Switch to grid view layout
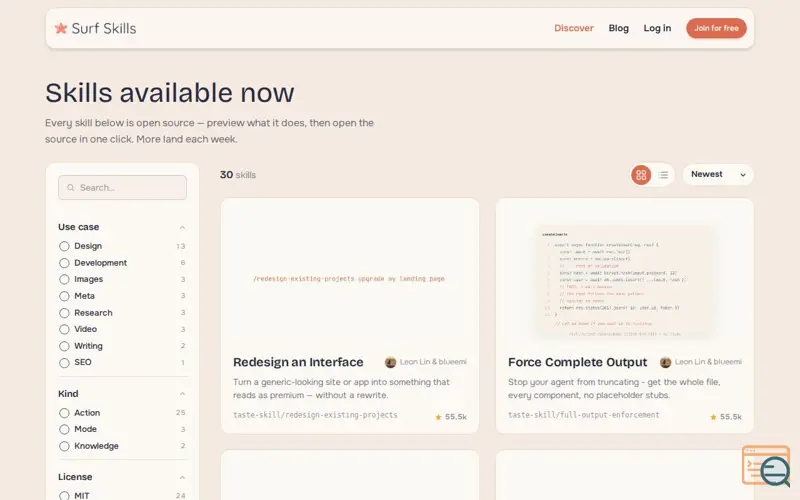Image resolution: width=800 pixels, height=500 pixels. pyautogui.click(x=641, y=175)
